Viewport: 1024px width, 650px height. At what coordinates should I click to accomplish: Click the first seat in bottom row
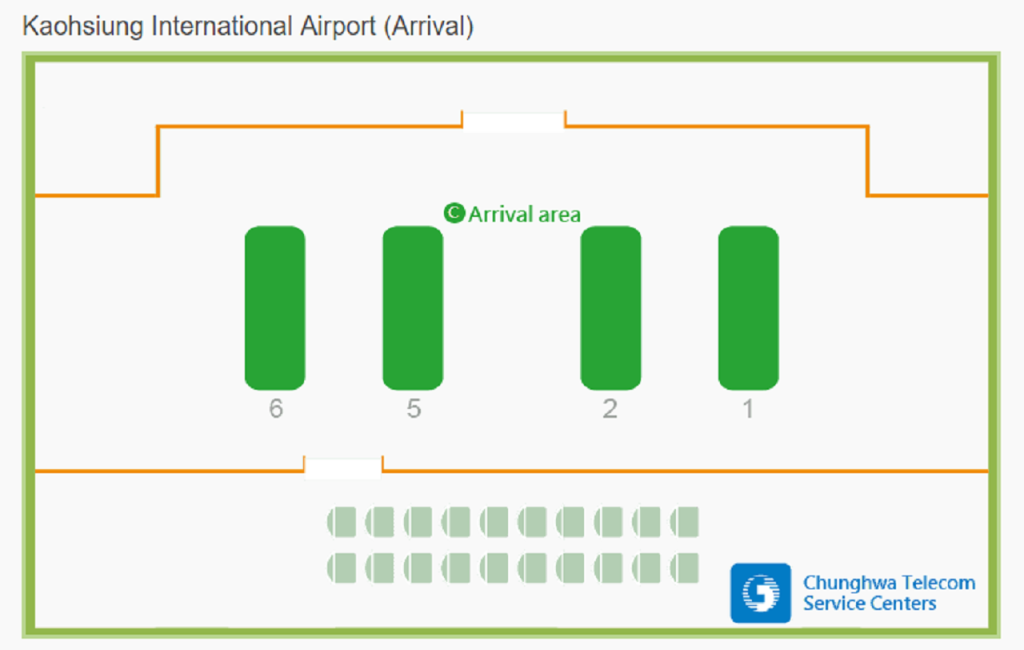(342, 568)
